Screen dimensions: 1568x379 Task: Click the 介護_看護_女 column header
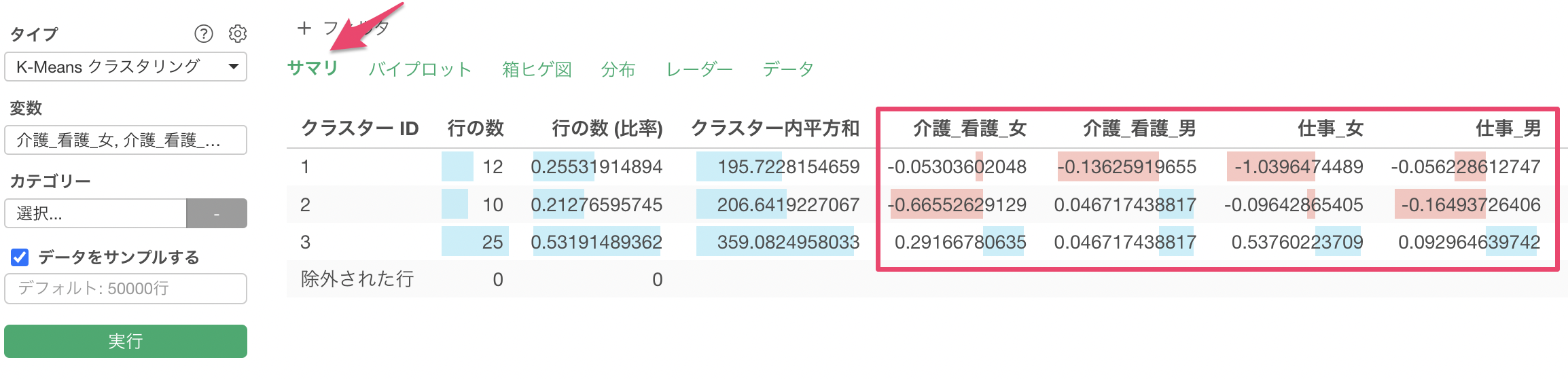969,128
